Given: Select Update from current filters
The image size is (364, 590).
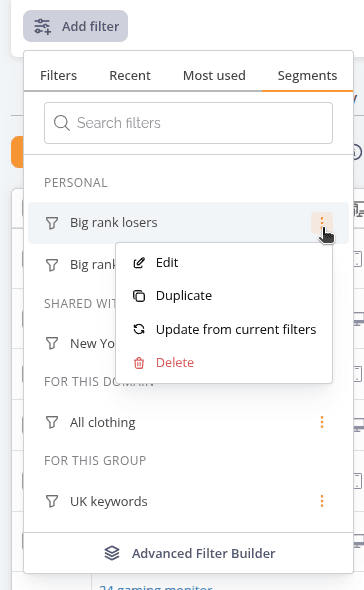Looking at the screenshot, I should (x=224, y=330).
